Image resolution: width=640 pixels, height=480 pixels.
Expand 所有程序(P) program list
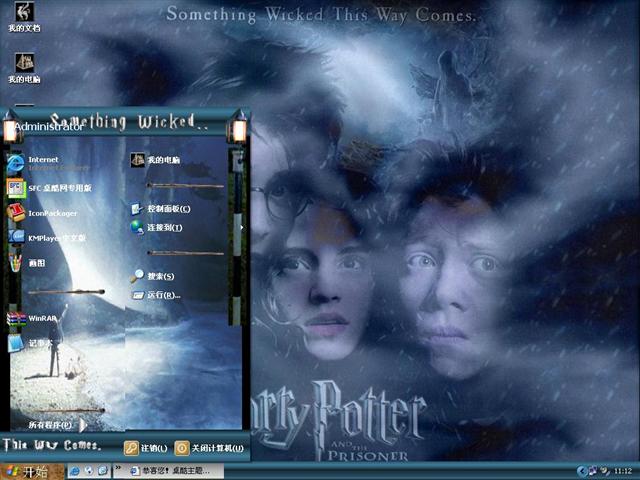click(58, 425)
